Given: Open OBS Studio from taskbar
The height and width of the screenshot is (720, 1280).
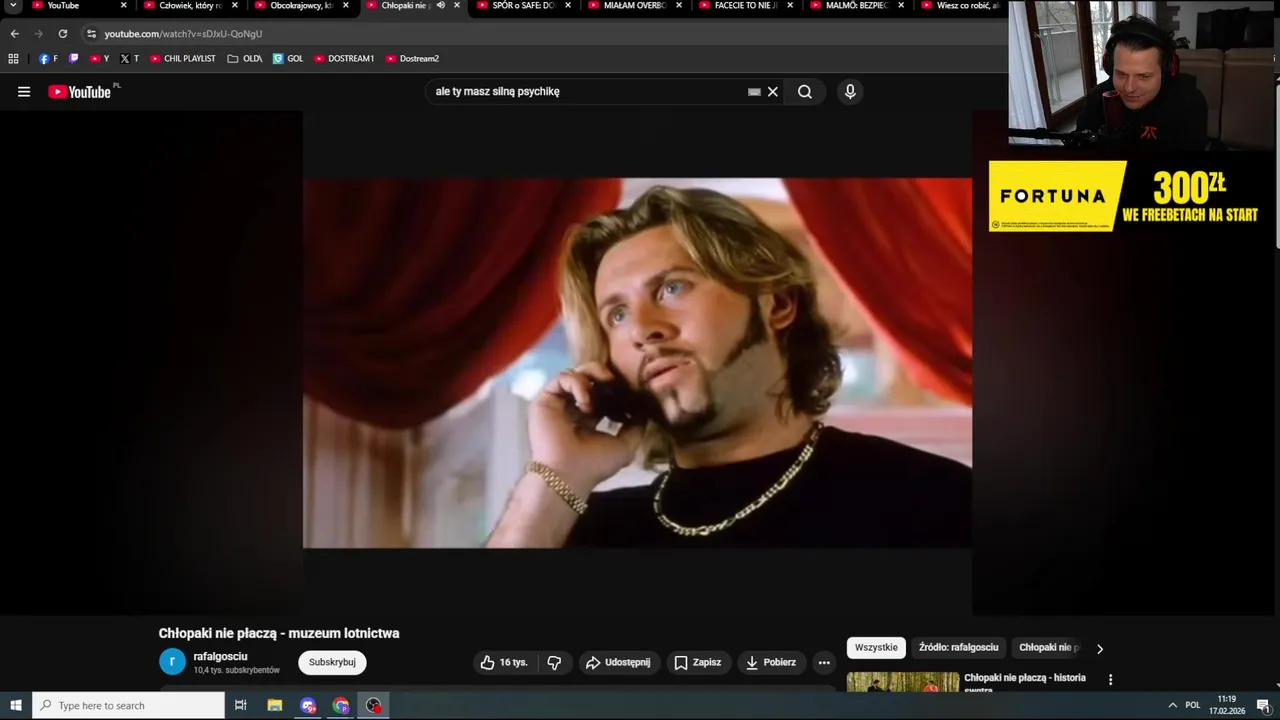Looking at the screenshot, I should pos(373,705).
